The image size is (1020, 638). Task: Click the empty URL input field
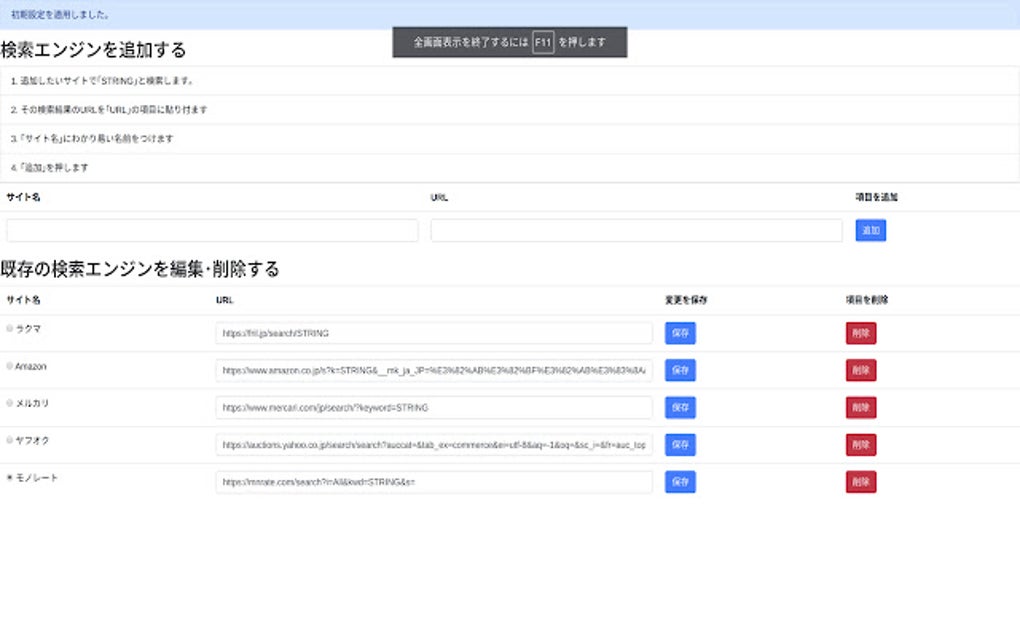636,230
